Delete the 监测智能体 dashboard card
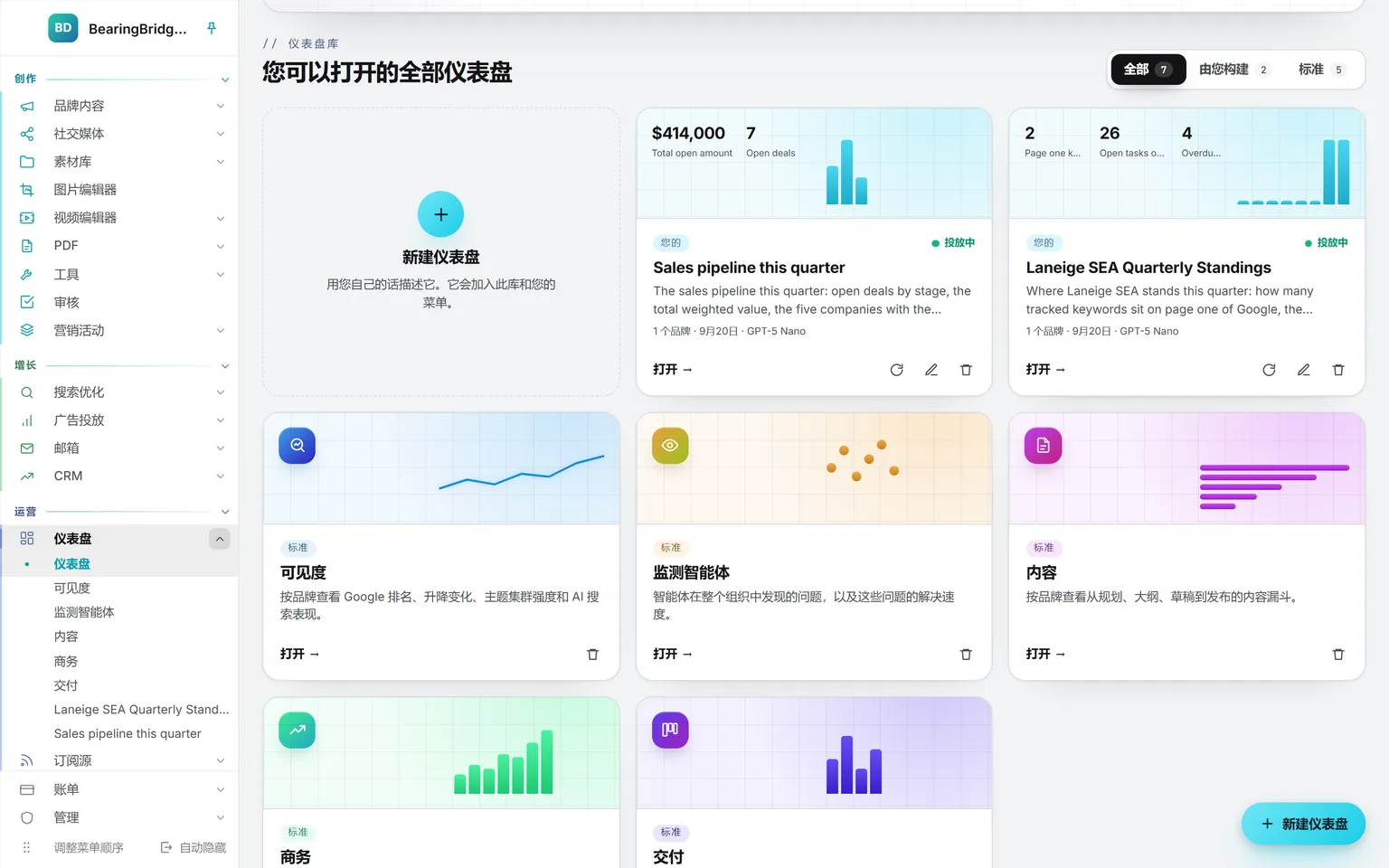Viewport: 1389px width, 868px height. pyautogui.click(x=966, y=654)
